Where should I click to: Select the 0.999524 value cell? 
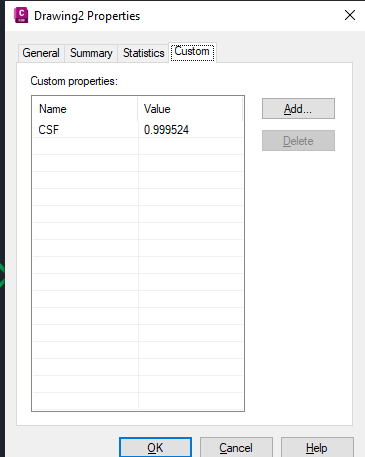click(190, 129)
